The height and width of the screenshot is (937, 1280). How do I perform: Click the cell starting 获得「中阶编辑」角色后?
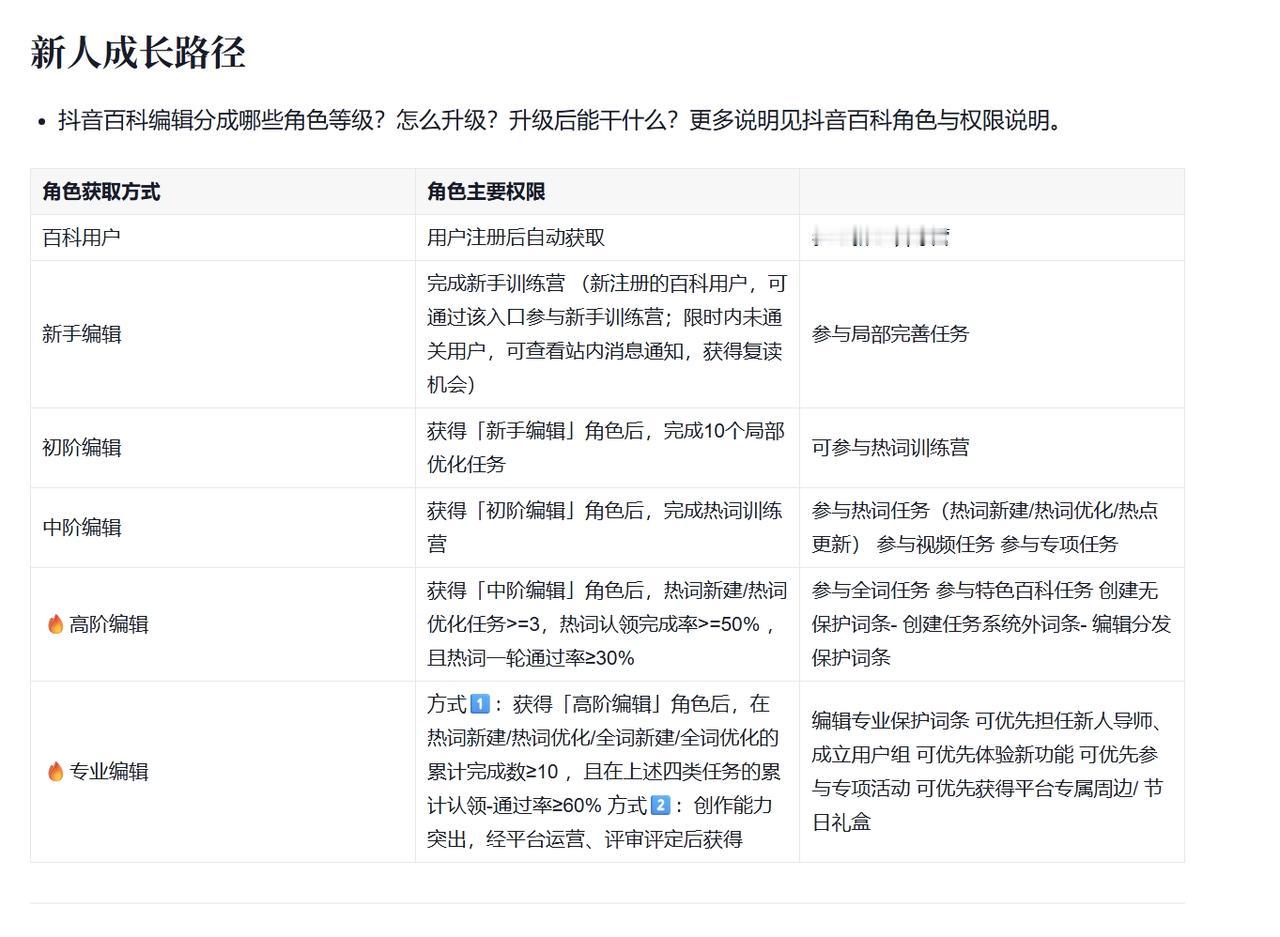607,625
